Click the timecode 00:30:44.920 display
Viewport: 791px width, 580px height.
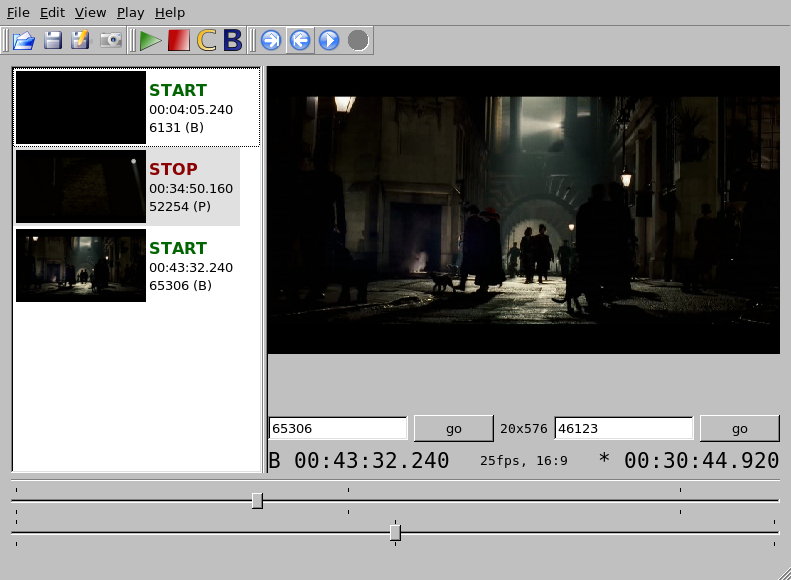pyautogui.click(x=701, y=460)
